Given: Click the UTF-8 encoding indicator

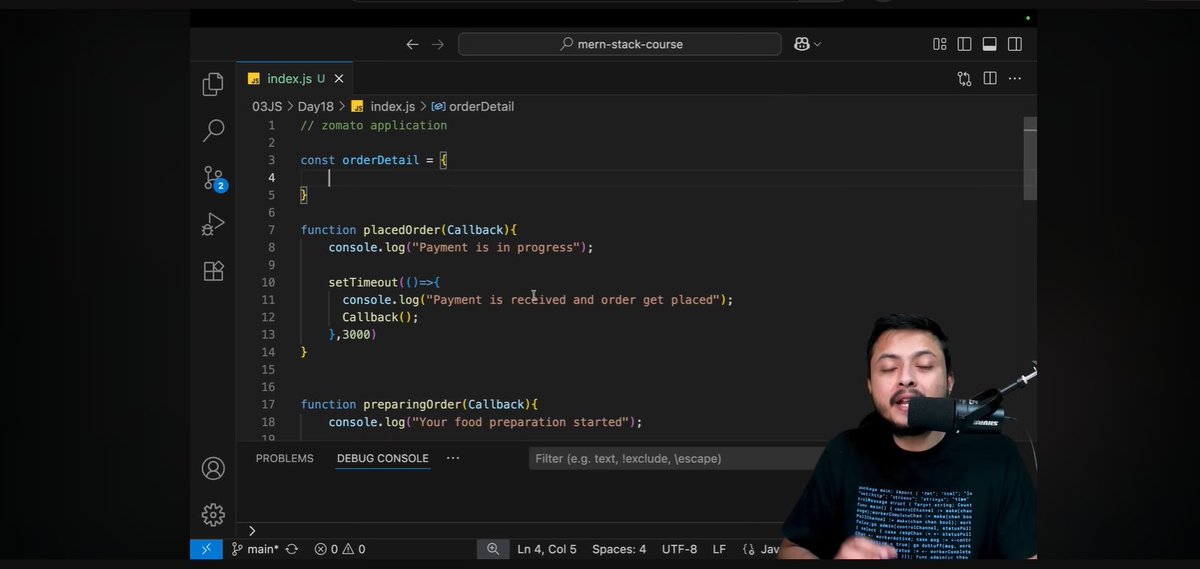Looking at the screenshot, I should pos(679,549).
